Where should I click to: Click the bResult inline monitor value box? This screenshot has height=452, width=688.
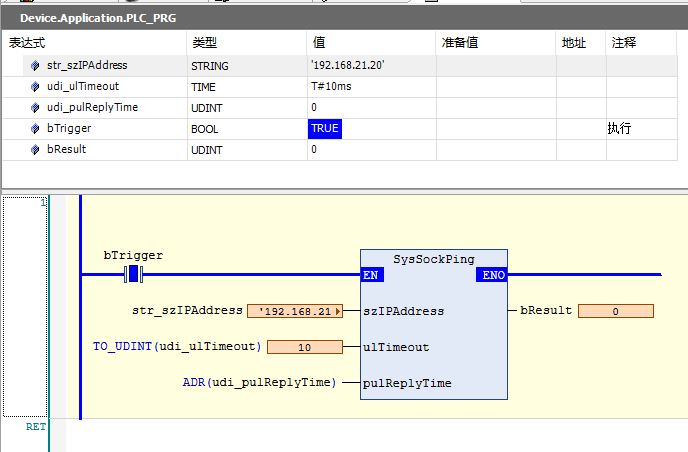615,311
